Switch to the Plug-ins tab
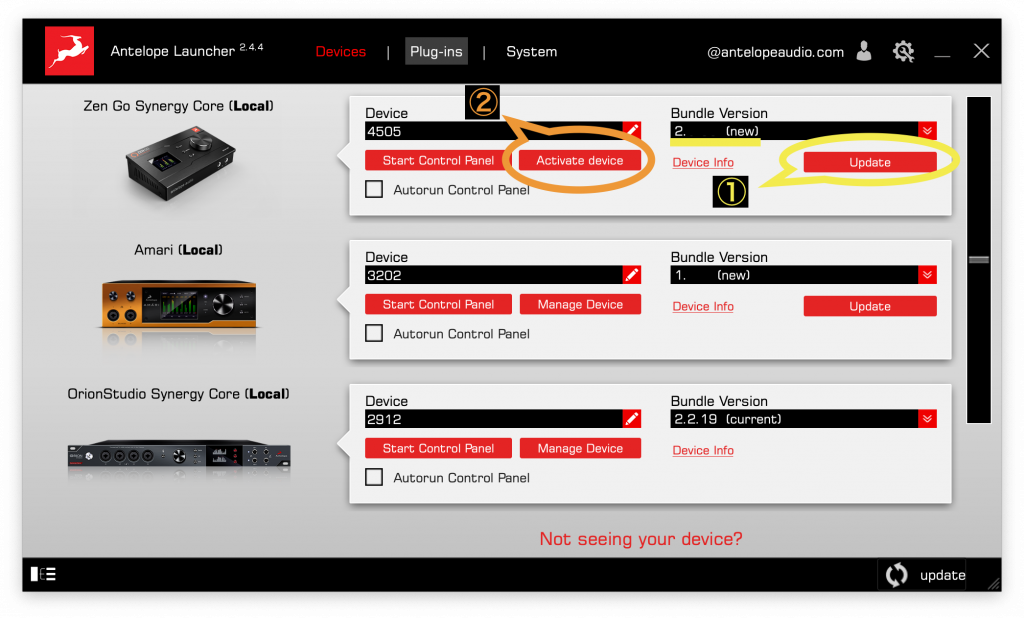Screen dimensions: 1024x618 (x=436, y=52)
